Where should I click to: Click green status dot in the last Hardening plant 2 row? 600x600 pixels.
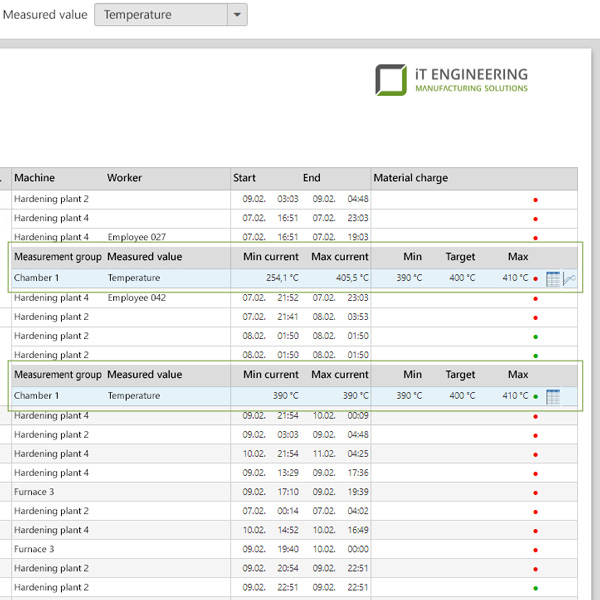click(536, 588)
